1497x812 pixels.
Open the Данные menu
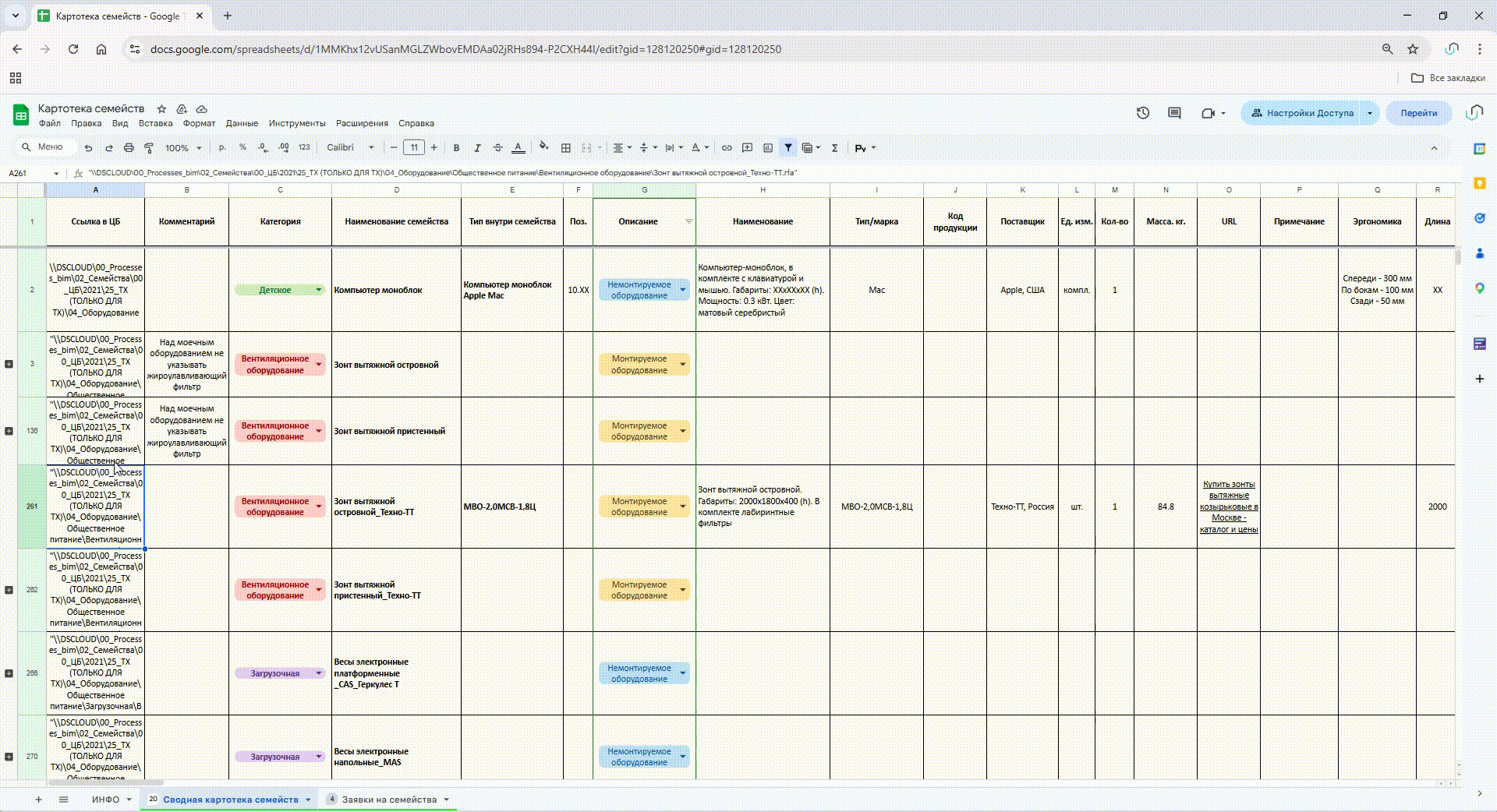tap(242, 123)
